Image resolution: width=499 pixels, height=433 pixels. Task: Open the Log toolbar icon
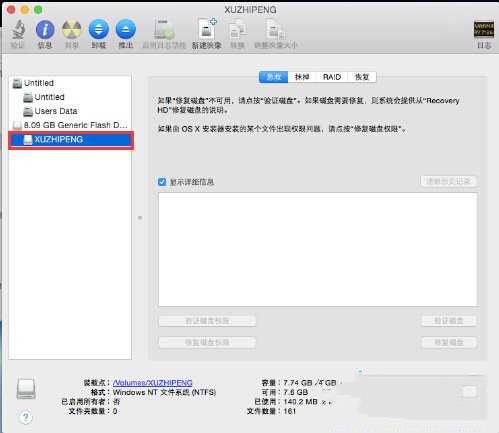484,29
